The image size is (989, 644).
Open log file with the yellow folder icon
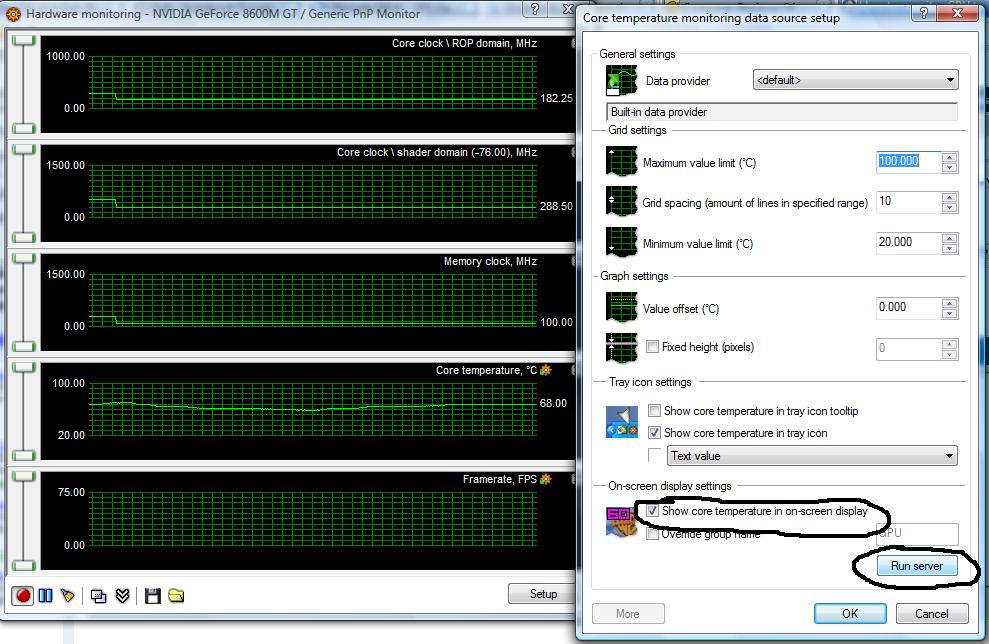click(x=176, y=595)
